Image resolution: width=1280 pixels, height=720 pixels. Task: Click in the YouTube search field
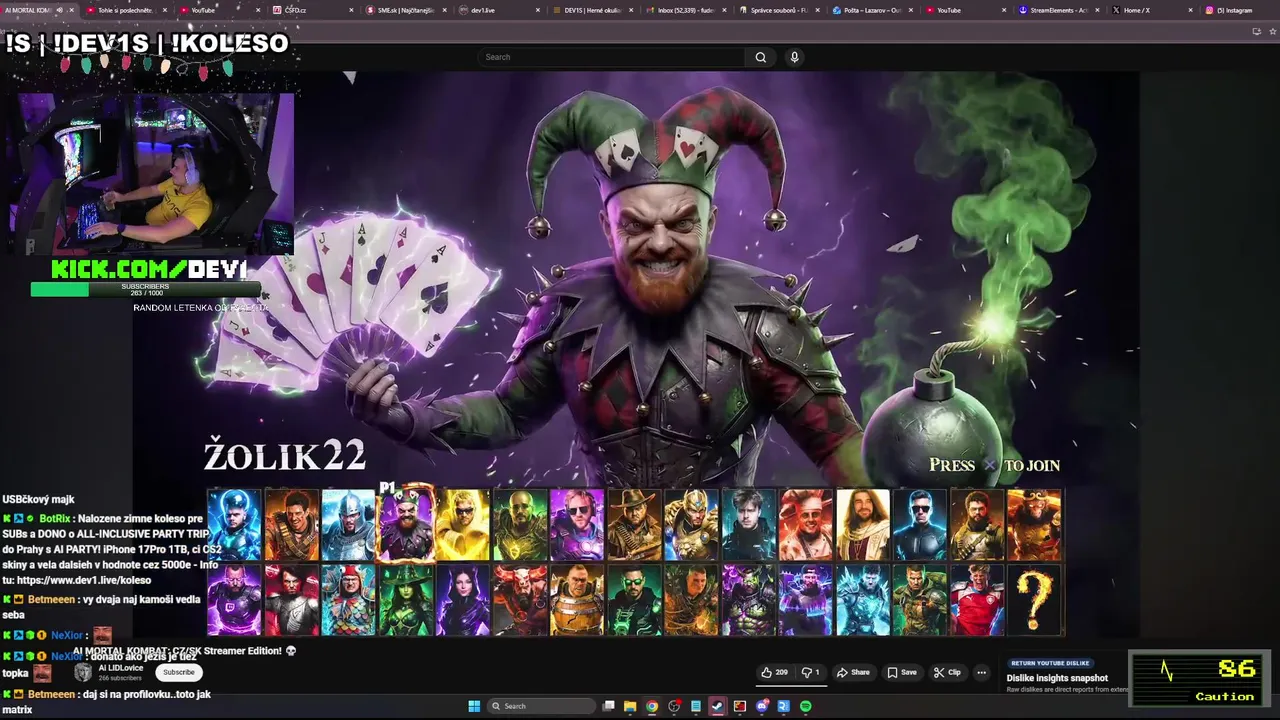(612, 57)
